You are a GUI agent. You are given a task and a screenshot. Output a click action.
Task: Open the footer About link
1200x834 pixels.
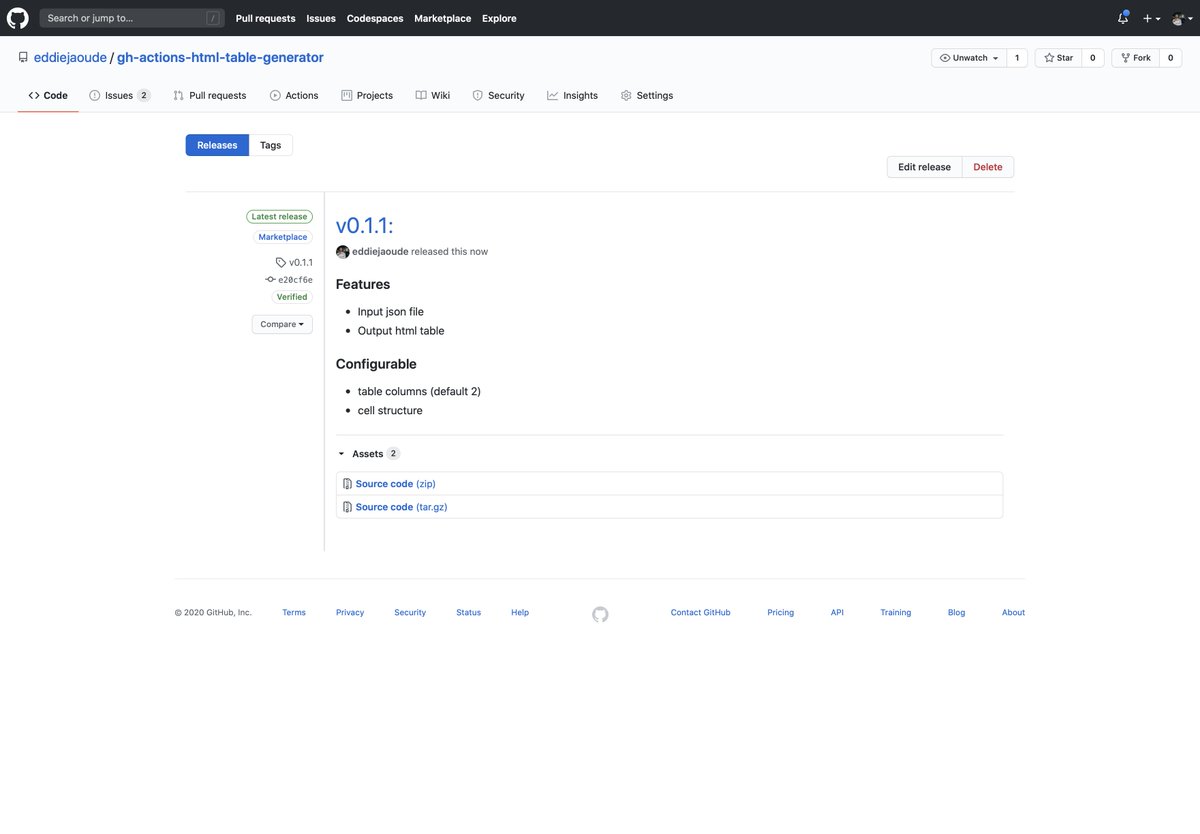(x=1014, y=613)
